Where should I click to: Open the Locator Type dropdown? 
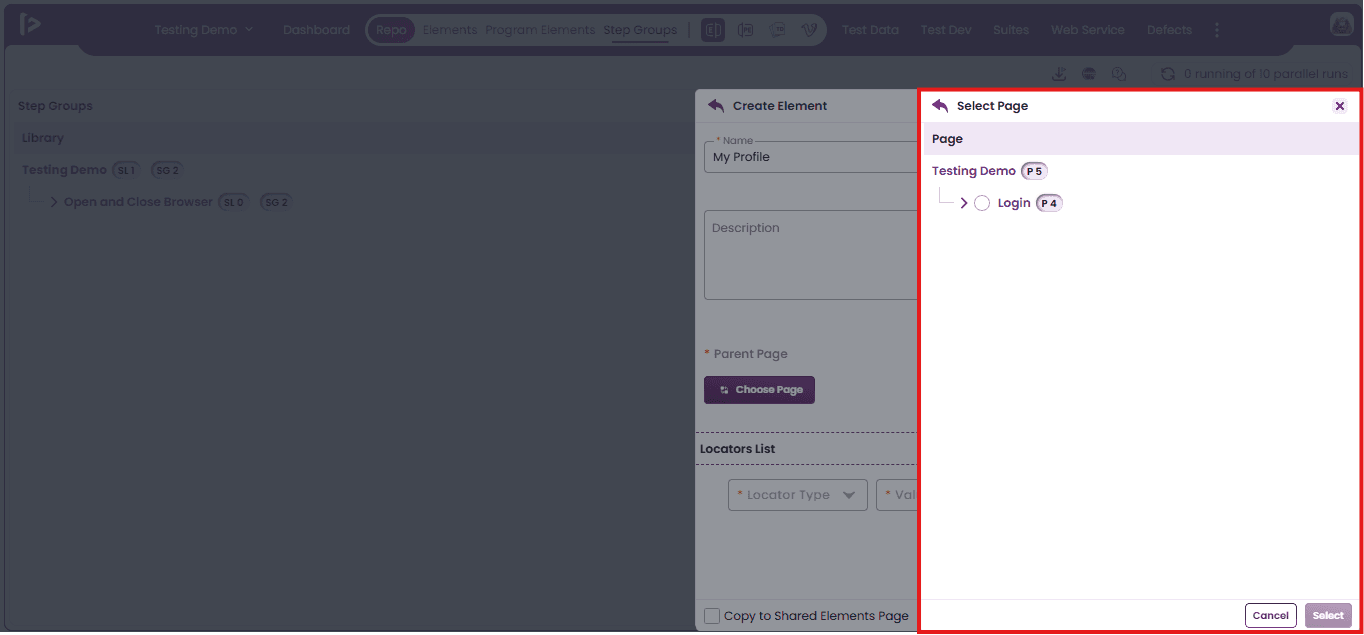[x=798, y=495]
